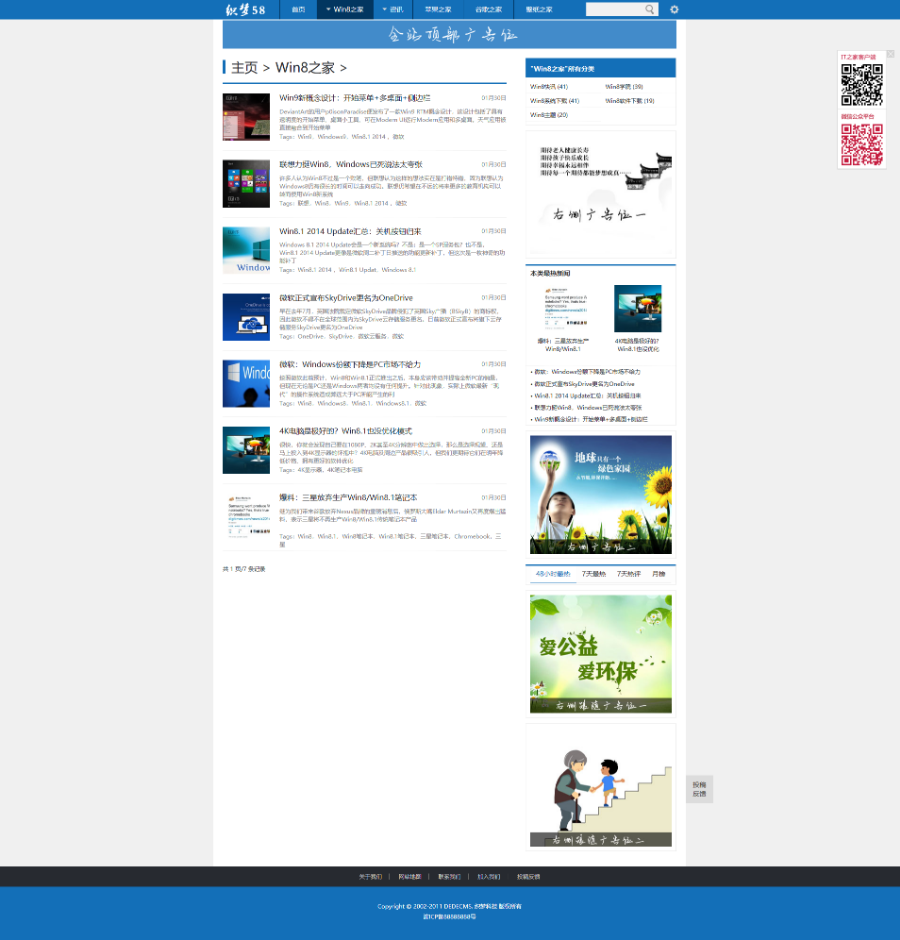Click the red WeChat public QR code
This screenshot has width=900, height=940.
[862, 144]
